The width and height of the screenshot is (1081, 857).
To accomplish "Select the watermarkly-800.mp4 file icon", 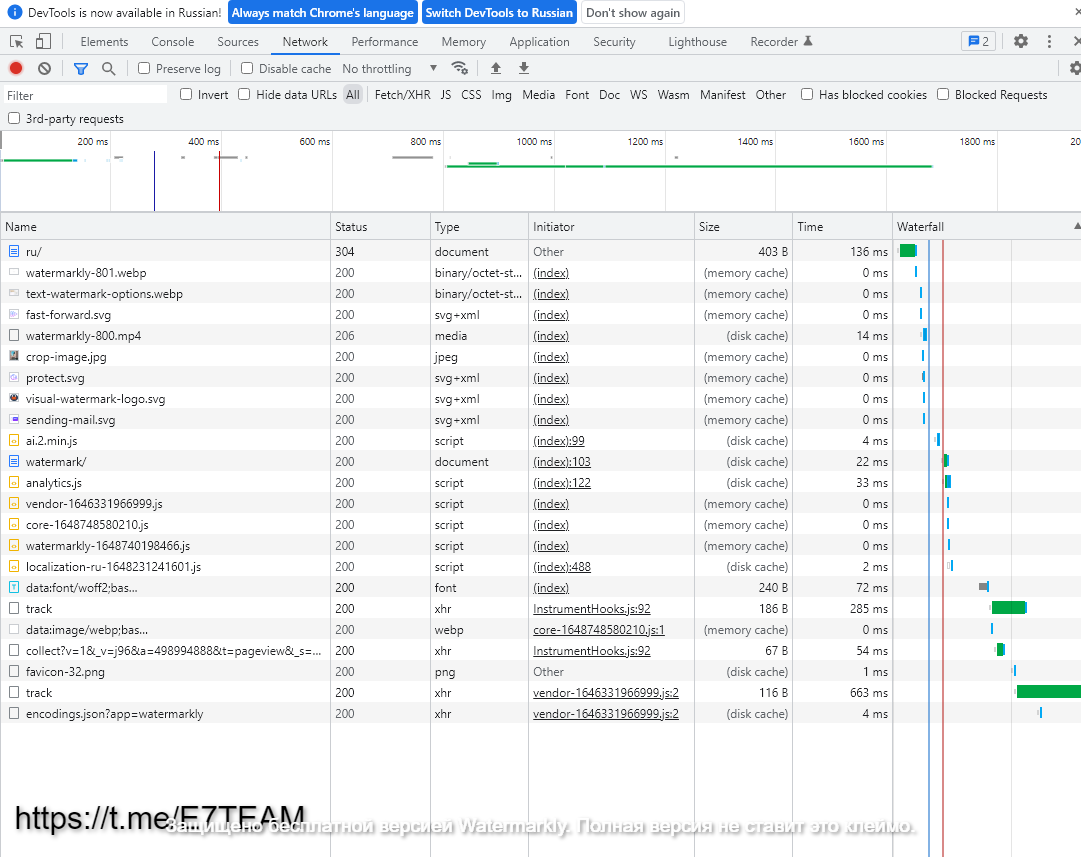I will (x=14, y=336).
